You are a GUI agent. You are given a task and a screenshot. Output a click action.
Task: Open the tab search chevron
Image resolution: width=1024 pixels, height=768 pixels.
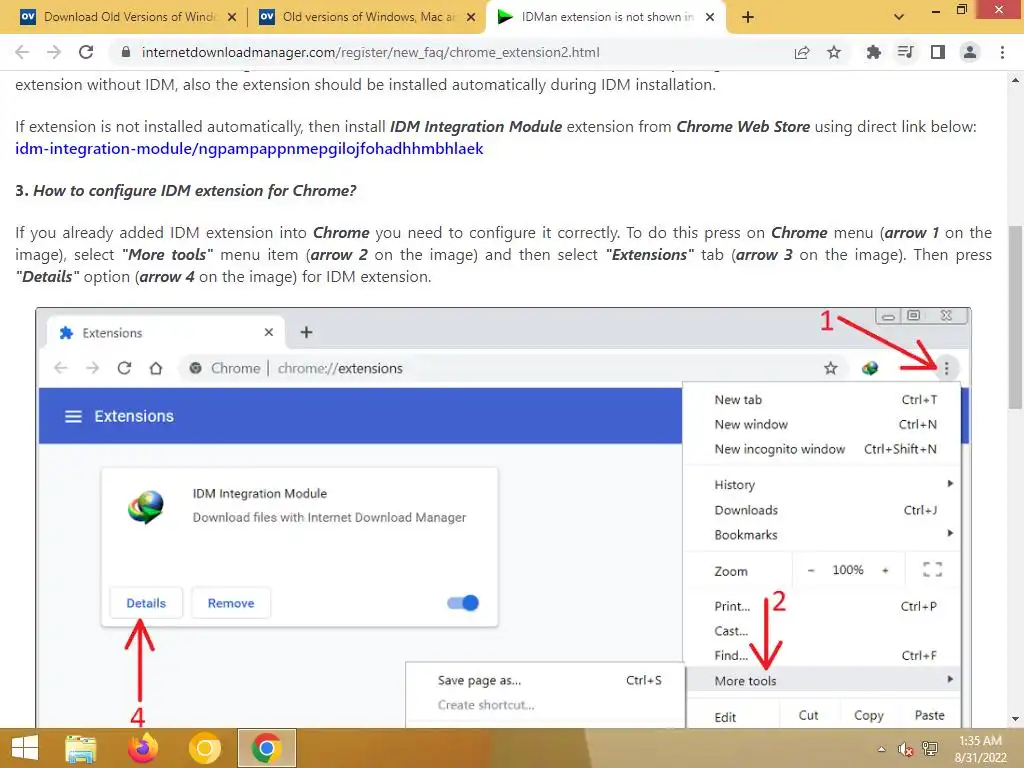899,17
